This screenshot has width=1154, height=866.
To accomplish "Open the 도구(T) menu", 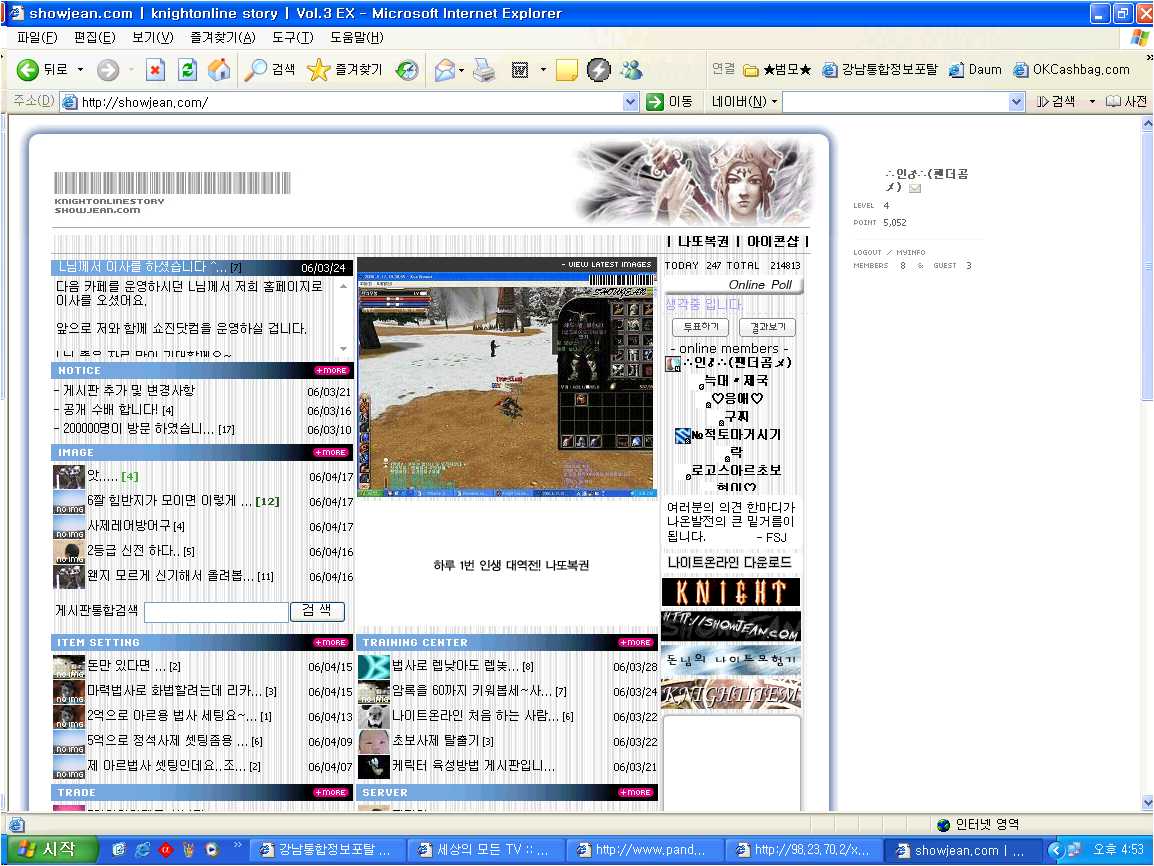I will pos(293,38).
